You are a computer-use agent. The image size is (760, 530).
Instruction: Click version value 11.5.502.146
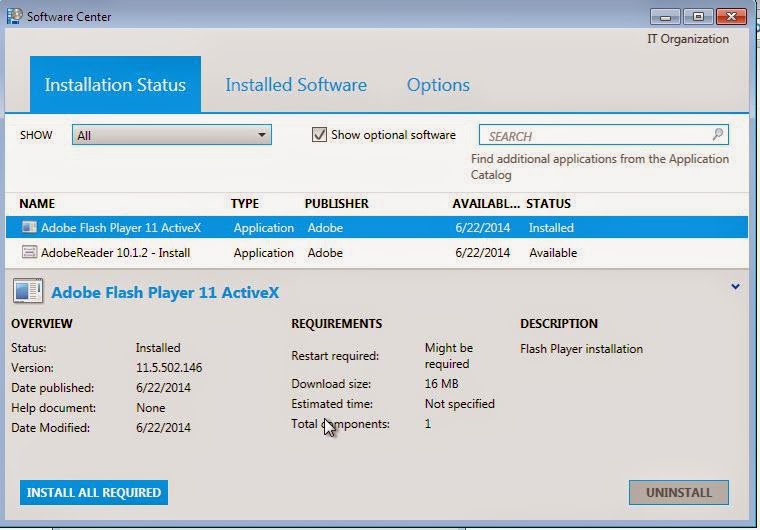coord(169,368)
